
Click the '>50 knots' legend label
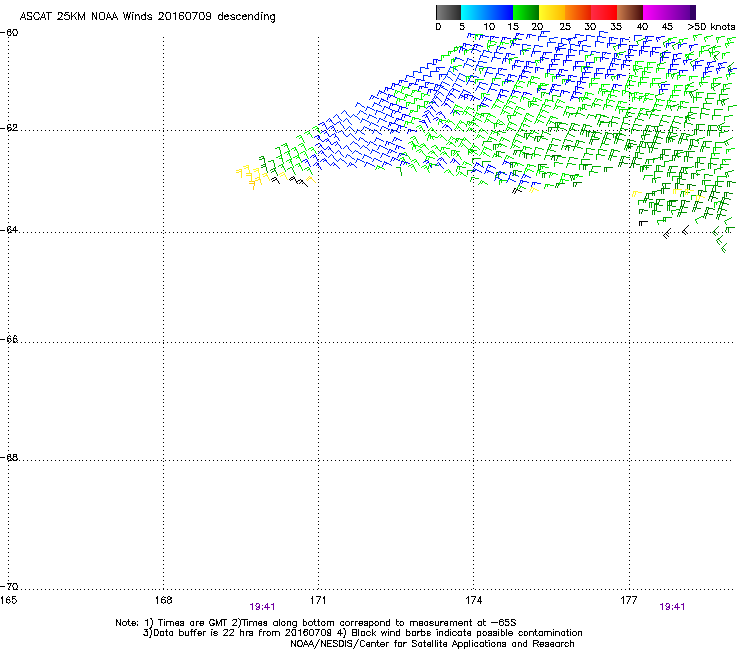coord(711,27)
